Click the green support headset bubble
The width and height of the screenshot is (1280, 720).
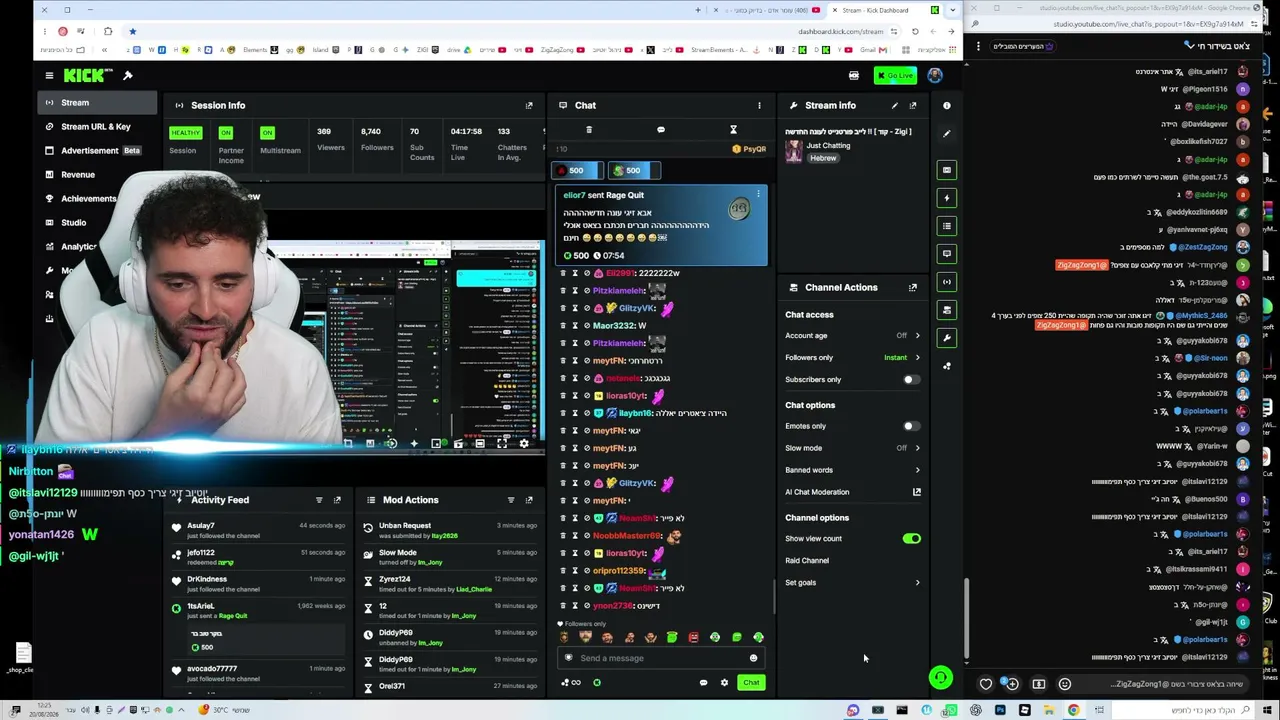(x=940, y=678)
